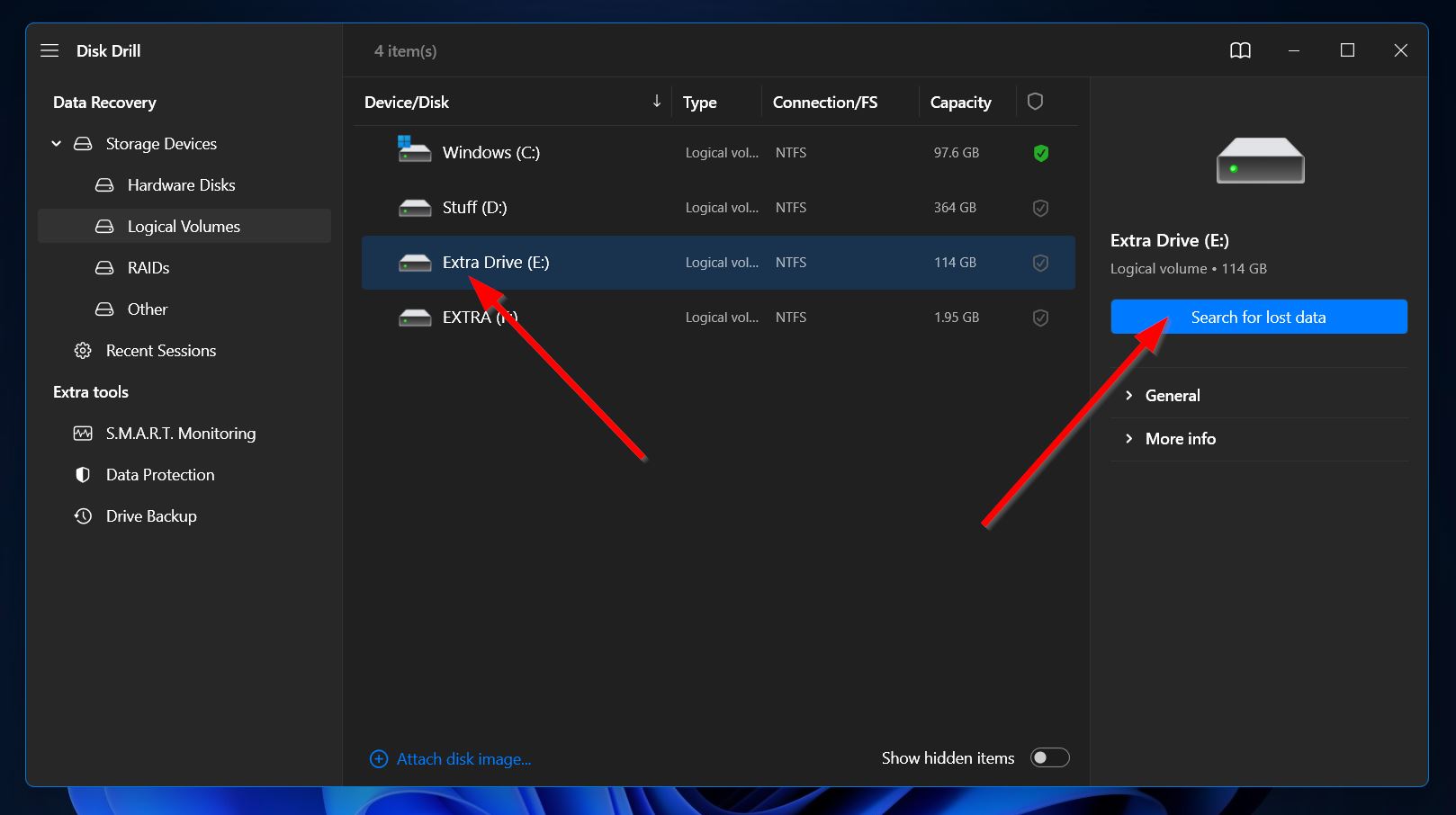Viewport: 1456px width, 815px height.
Task: Click the Other drive icon in sidebar
Action: point(104,309)
